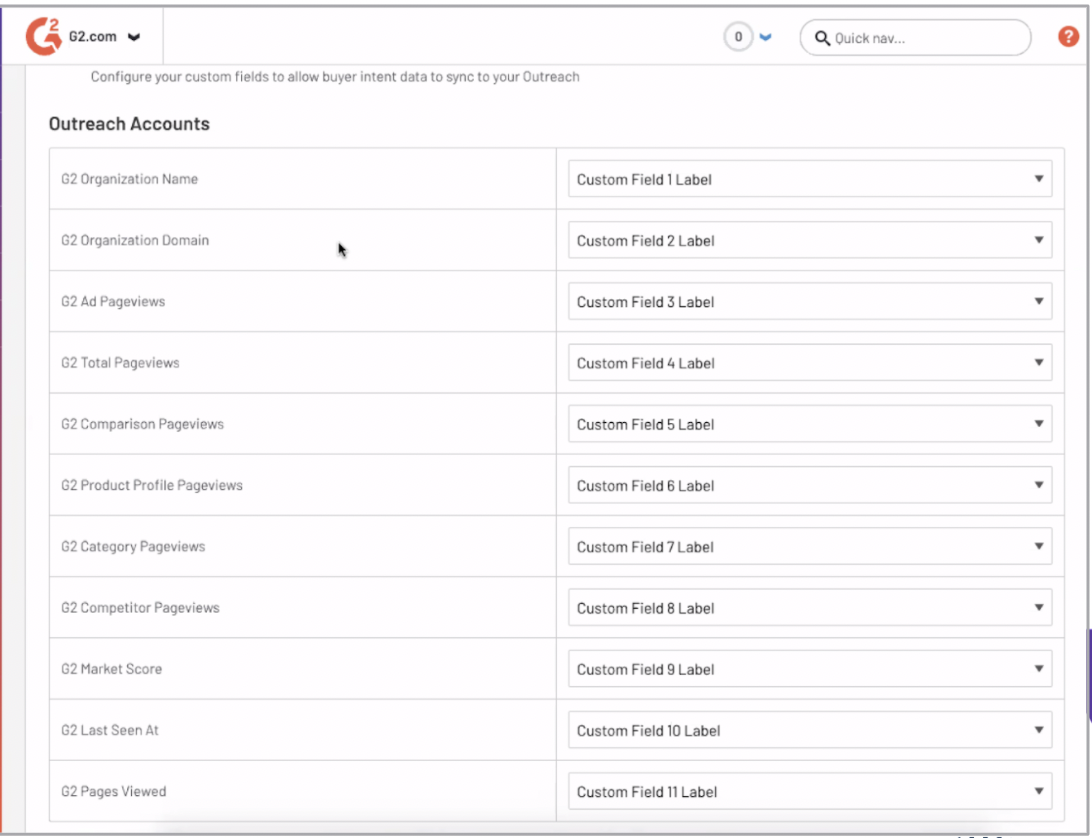Open the Custom Field 10 Label dropdown
Image resolution: width=1092 pixels, height=838 pixels.
(x=809, y=730)
